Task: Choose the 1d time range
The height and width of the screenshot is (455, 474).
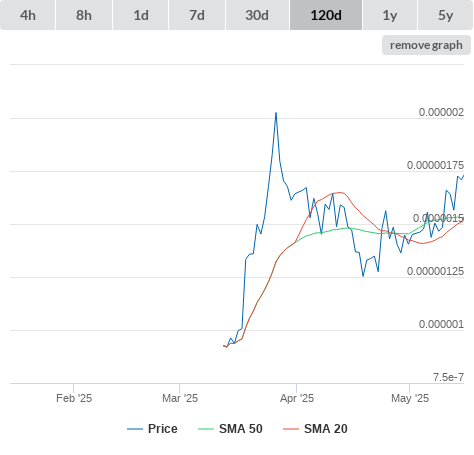Action: [x=141, y=15]
